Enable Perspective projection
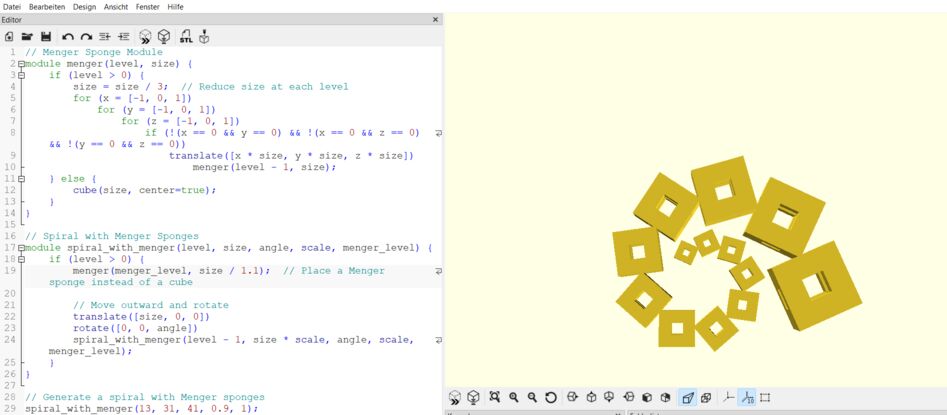The image size is (947, 415). pyautogui.click(x=687, y=397)
